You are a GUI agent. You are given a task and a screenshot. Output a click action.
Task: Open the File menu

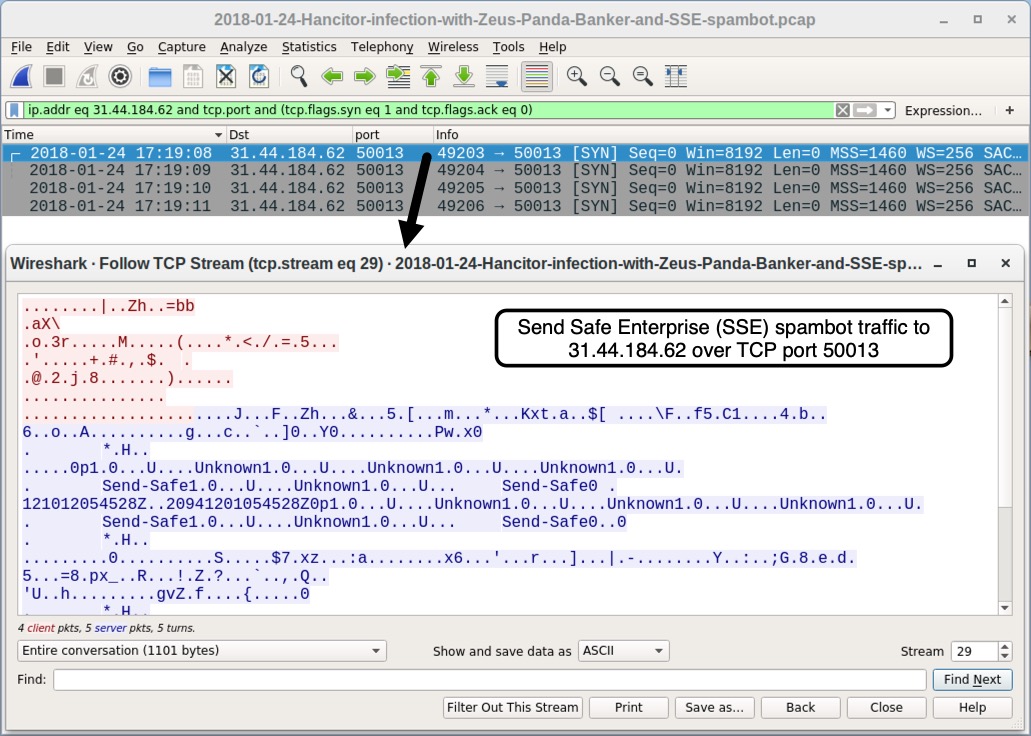pos(21,47)
